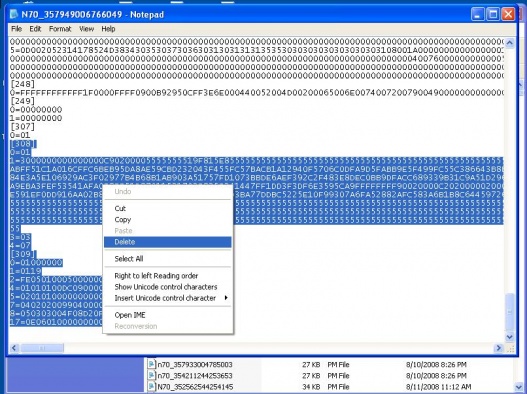Minimize the Notepad window
The width and height of the screenshot is (527, 394).
(x=478, y=14)
